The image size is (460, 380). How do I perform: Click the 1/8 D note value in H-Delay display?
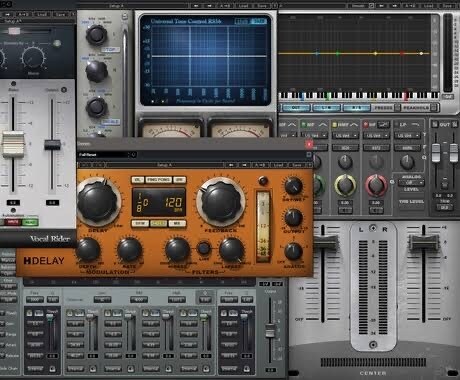tap(143, 203)
